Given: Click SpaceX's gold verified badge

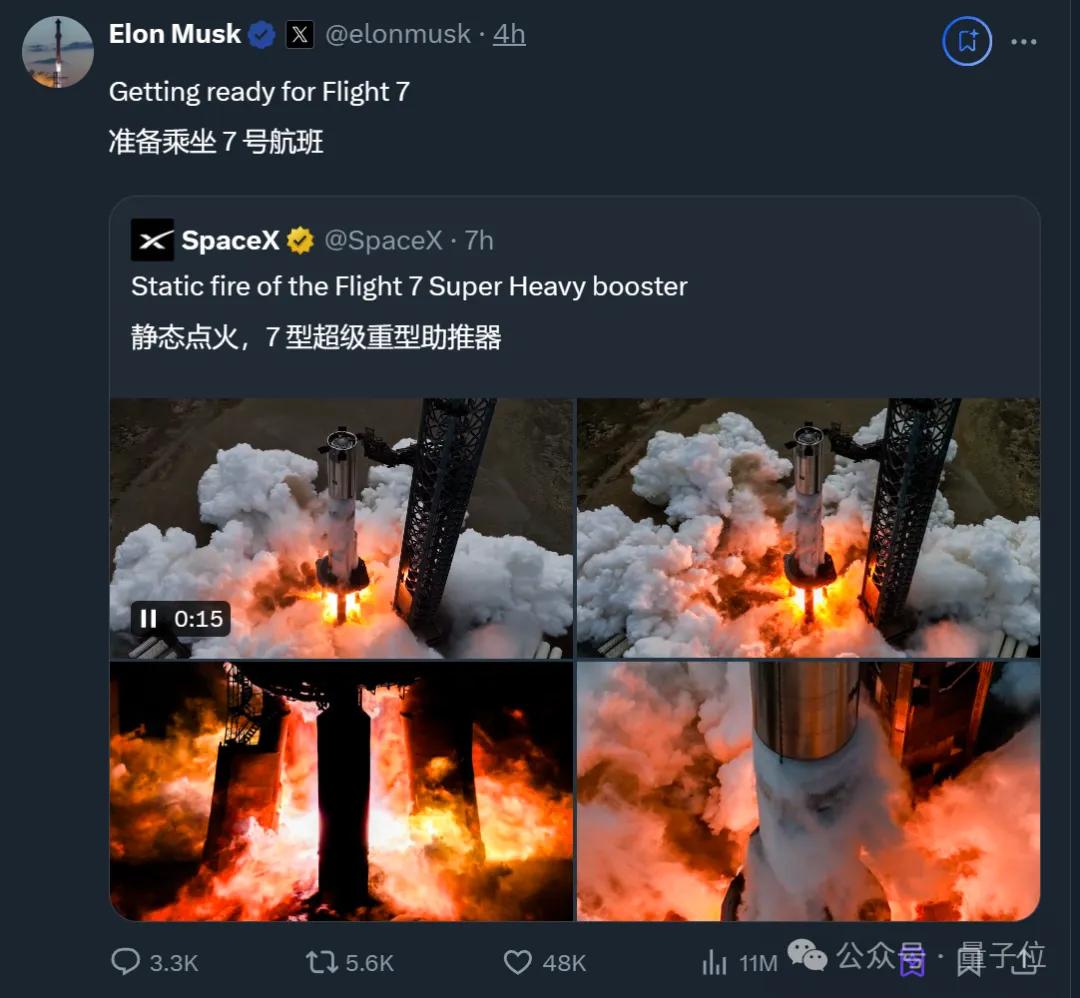Looking at the screenshot, I should tap(298, 240).
